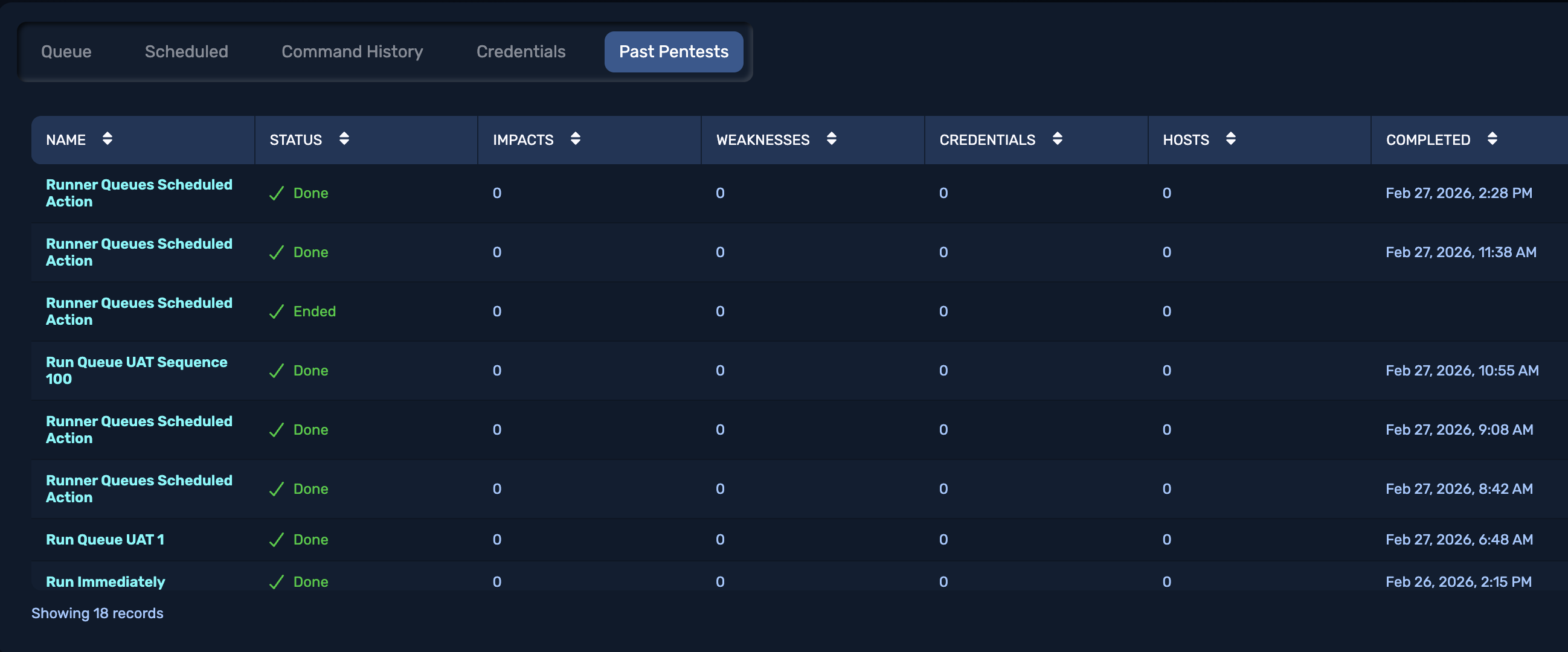
Task: Sort the table by the CREDENTIALS column
Action: coord(1057,139)
